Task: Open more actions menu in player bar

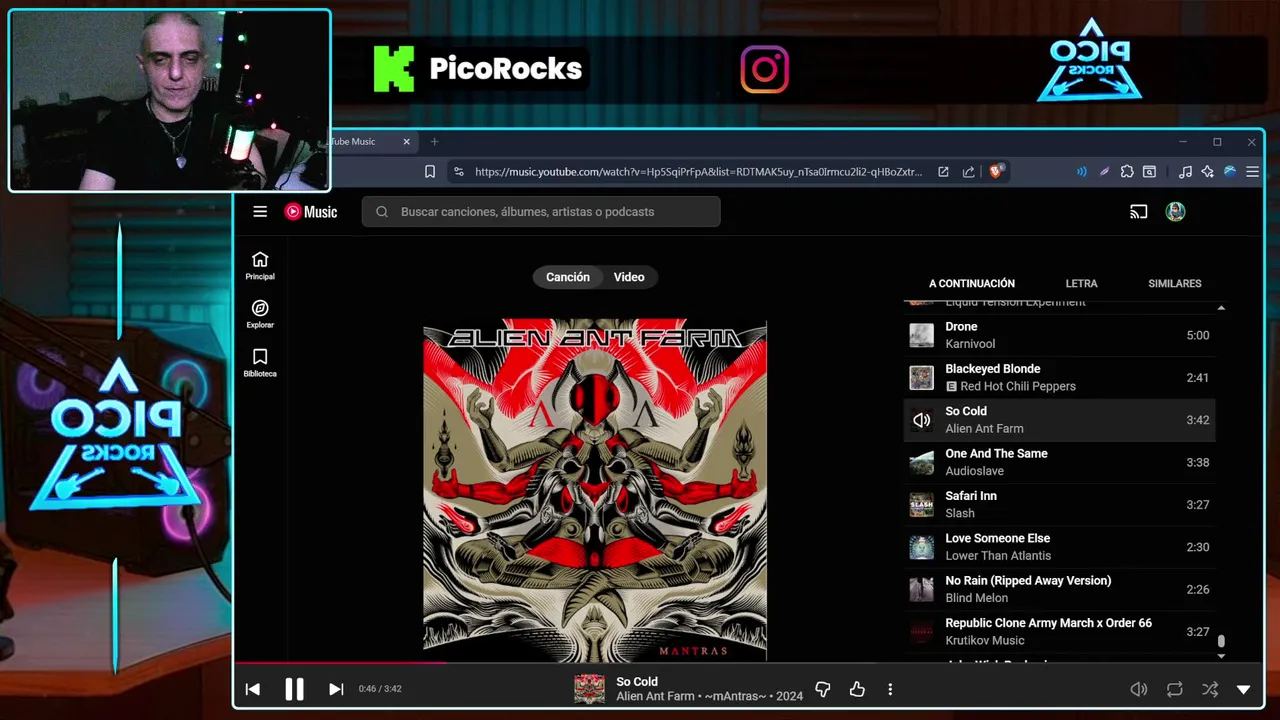Action: click(x=890, y=689)
